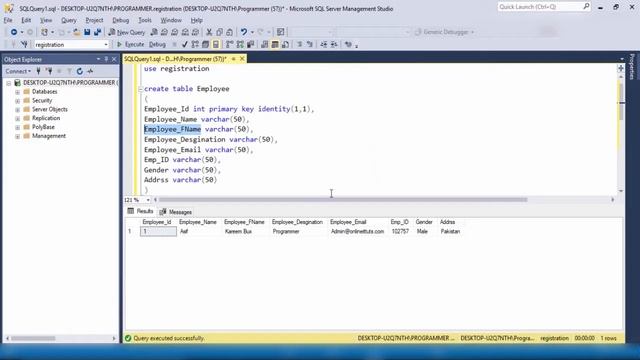Click the Open File folder icon
Screen dimensions: 640x360
tap(76, 32)
